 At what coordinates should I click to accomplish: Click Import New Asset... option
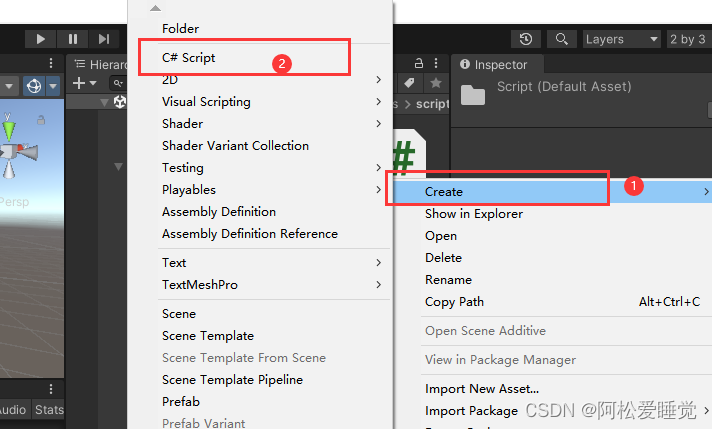482,389
